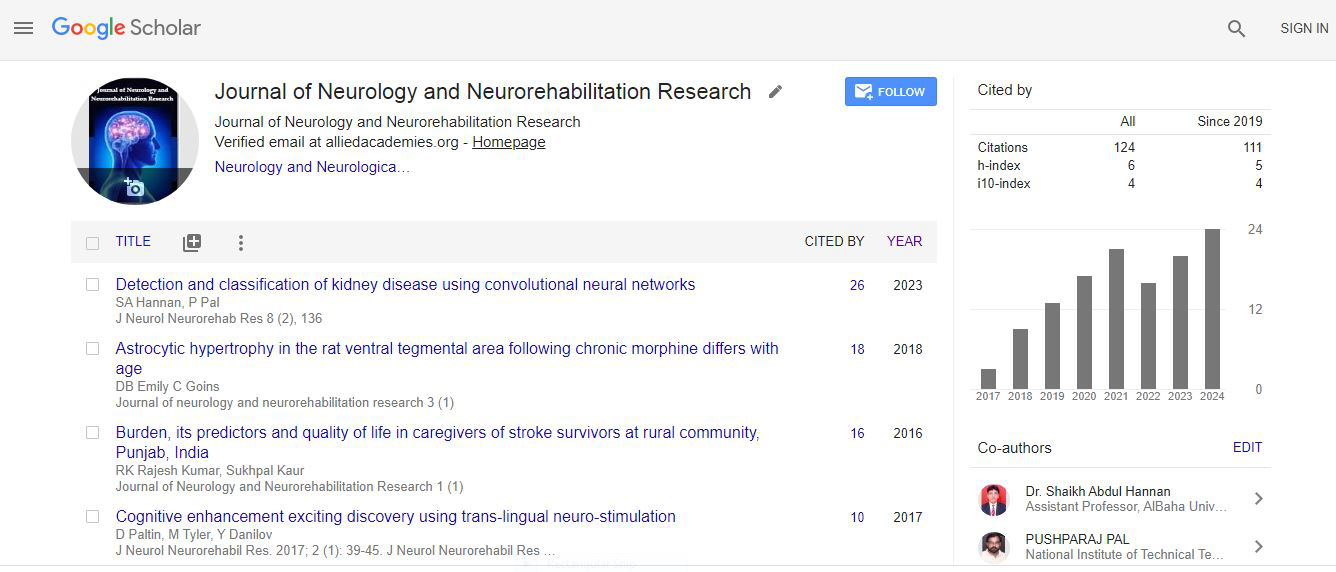
Task: Check the Astrocytic hypertrophy article checkbox
Action: coord(93,349)
